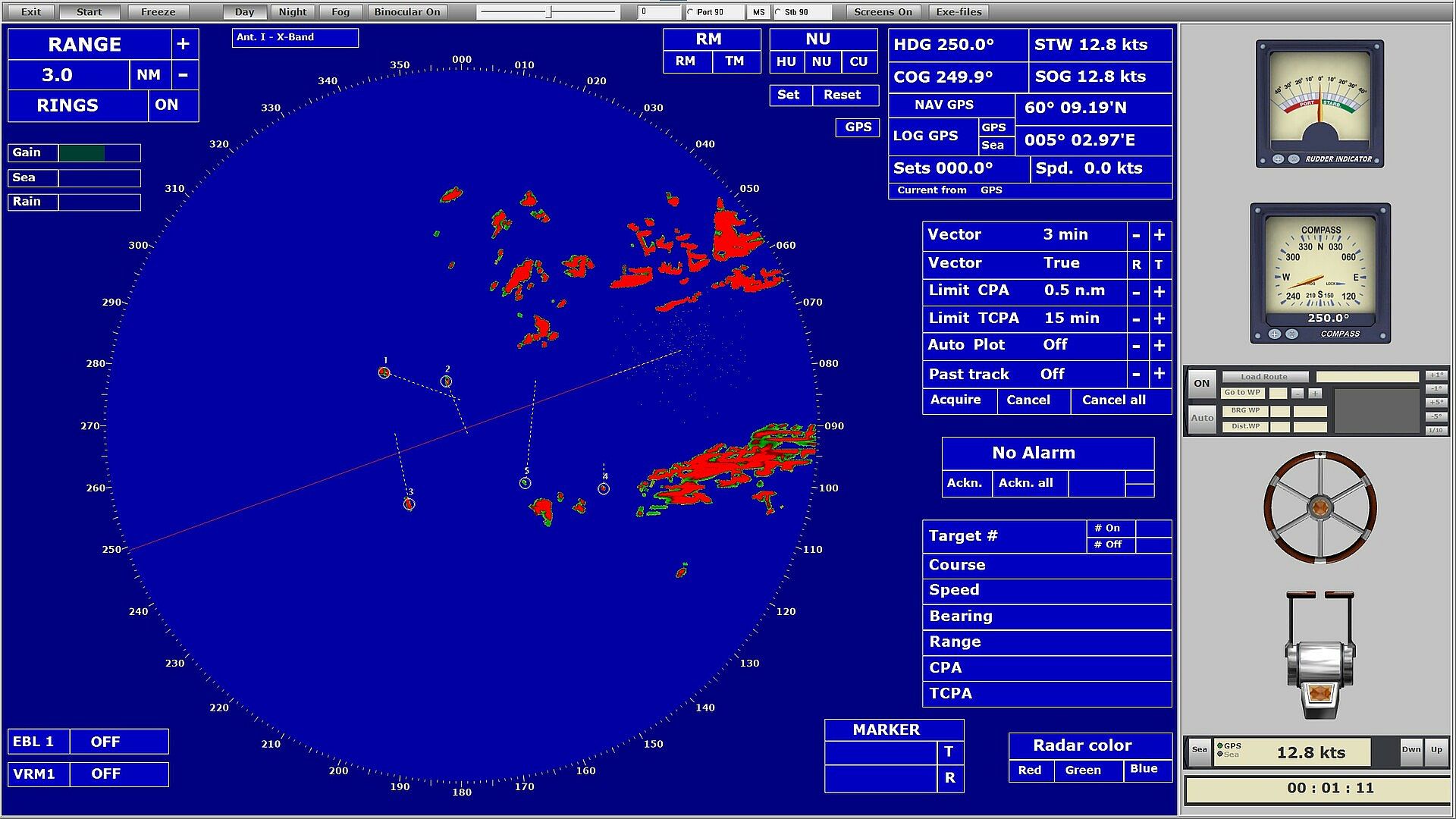This screenshot has height=819, width=1456.
Task: Increase Limit TCPA with plus
Action: [x=1159, y=319]
